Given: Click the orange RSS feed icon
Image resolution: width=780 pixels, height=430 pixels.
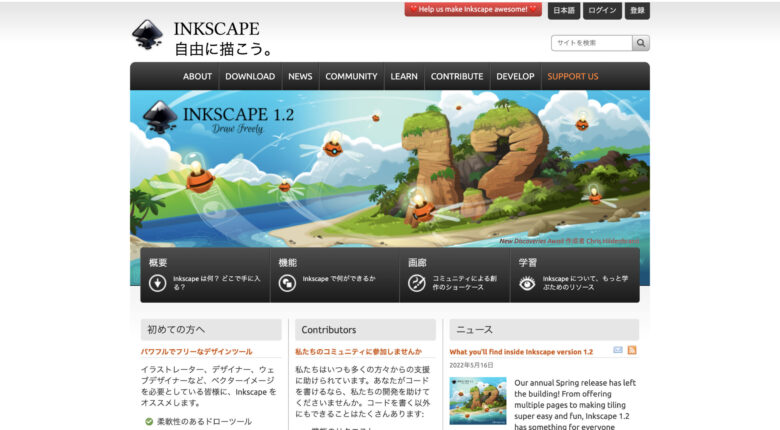Looking at the screenshot, I should pos(632,350).
